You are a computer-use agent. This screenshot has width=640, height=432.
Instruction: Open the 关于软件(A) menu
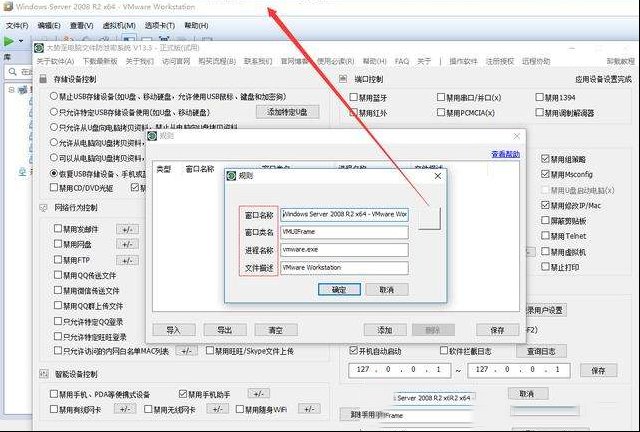[55, 61]
